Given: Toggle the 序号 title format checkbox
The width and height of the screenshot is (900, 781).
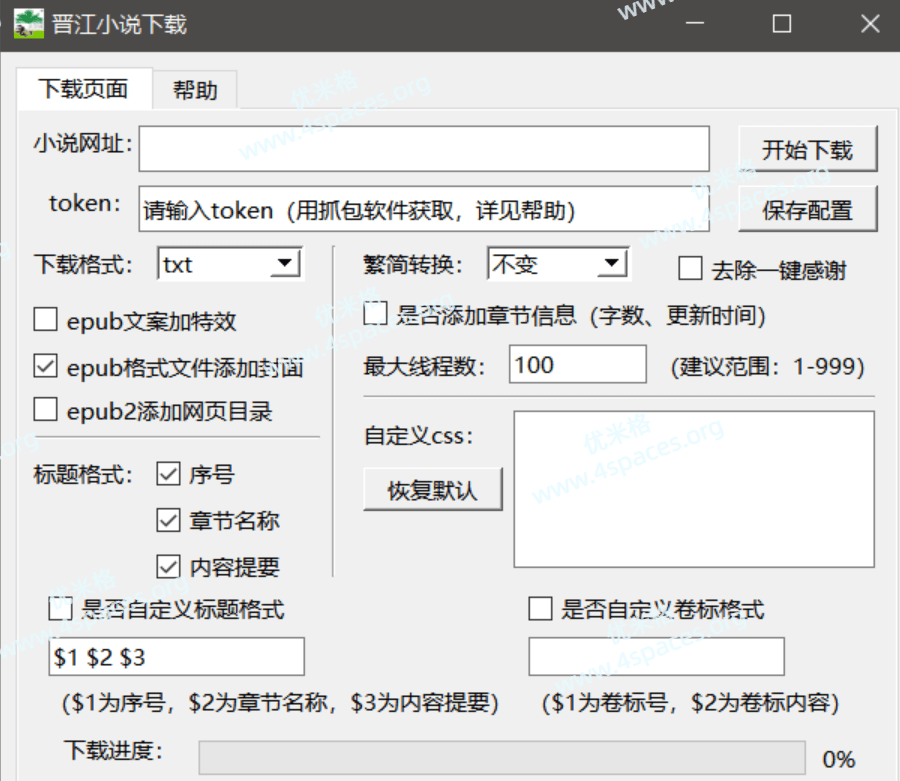Looking at the screenshot, I should click(168, 475).
